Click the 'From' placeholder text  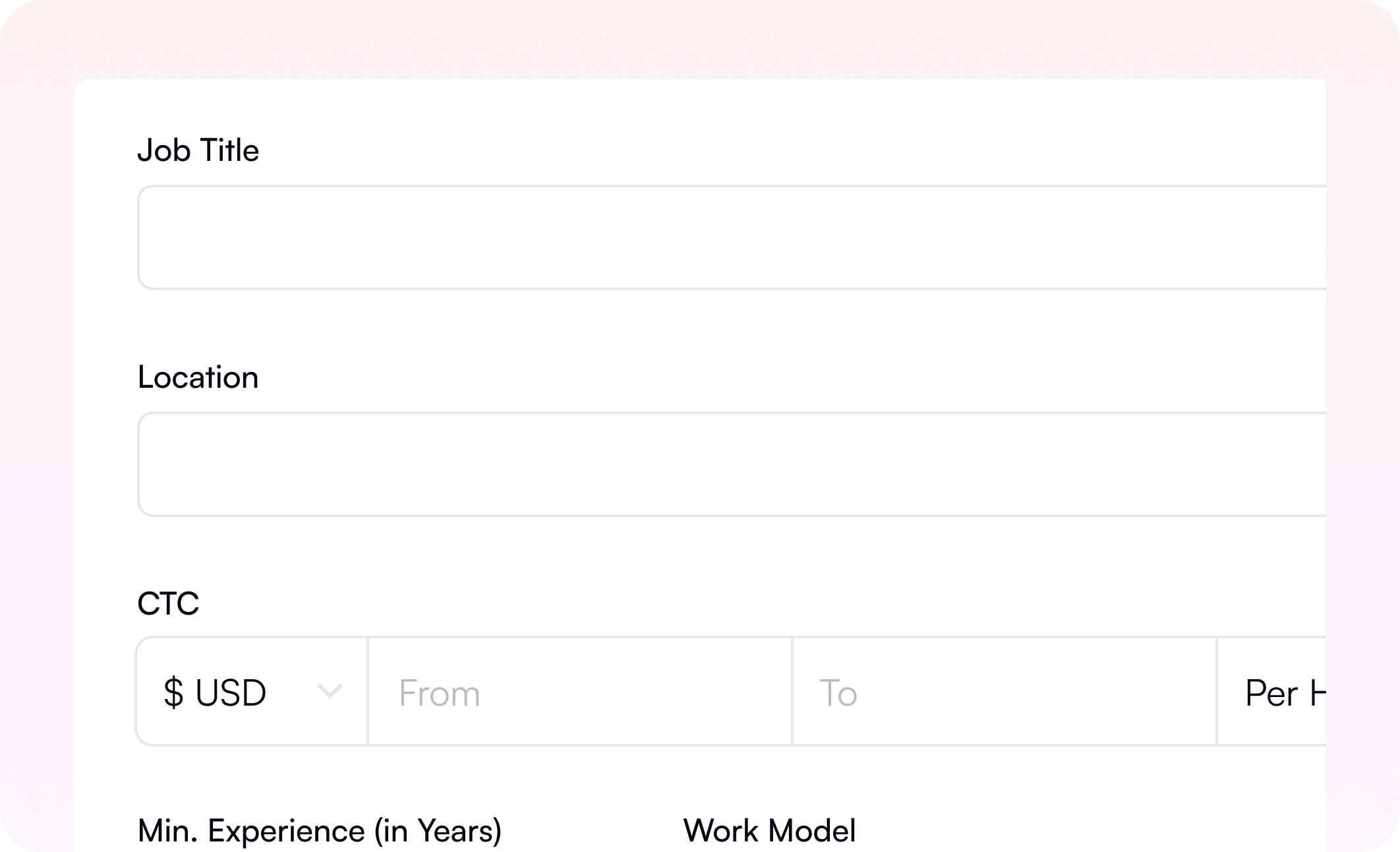pyautogui.click(x=439, y=694)
